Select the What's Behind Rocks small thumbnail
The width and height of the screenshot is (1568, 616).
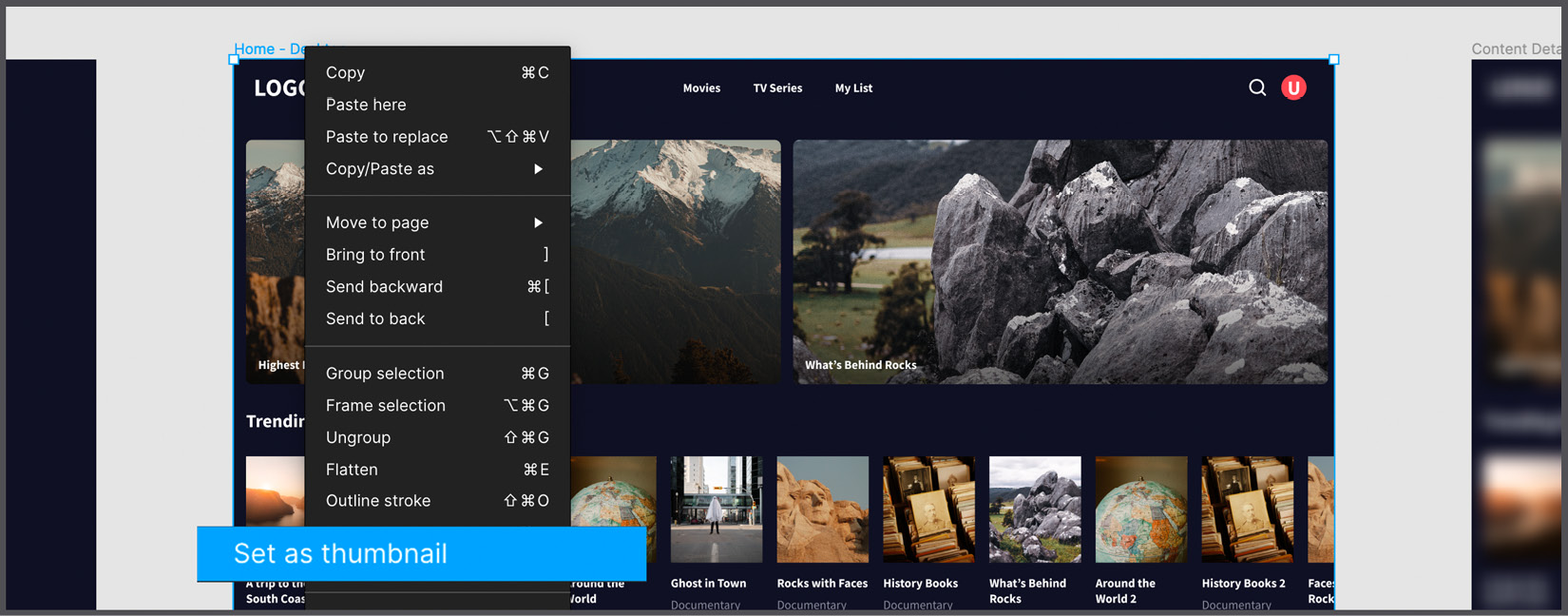(x=1035, y=509)
